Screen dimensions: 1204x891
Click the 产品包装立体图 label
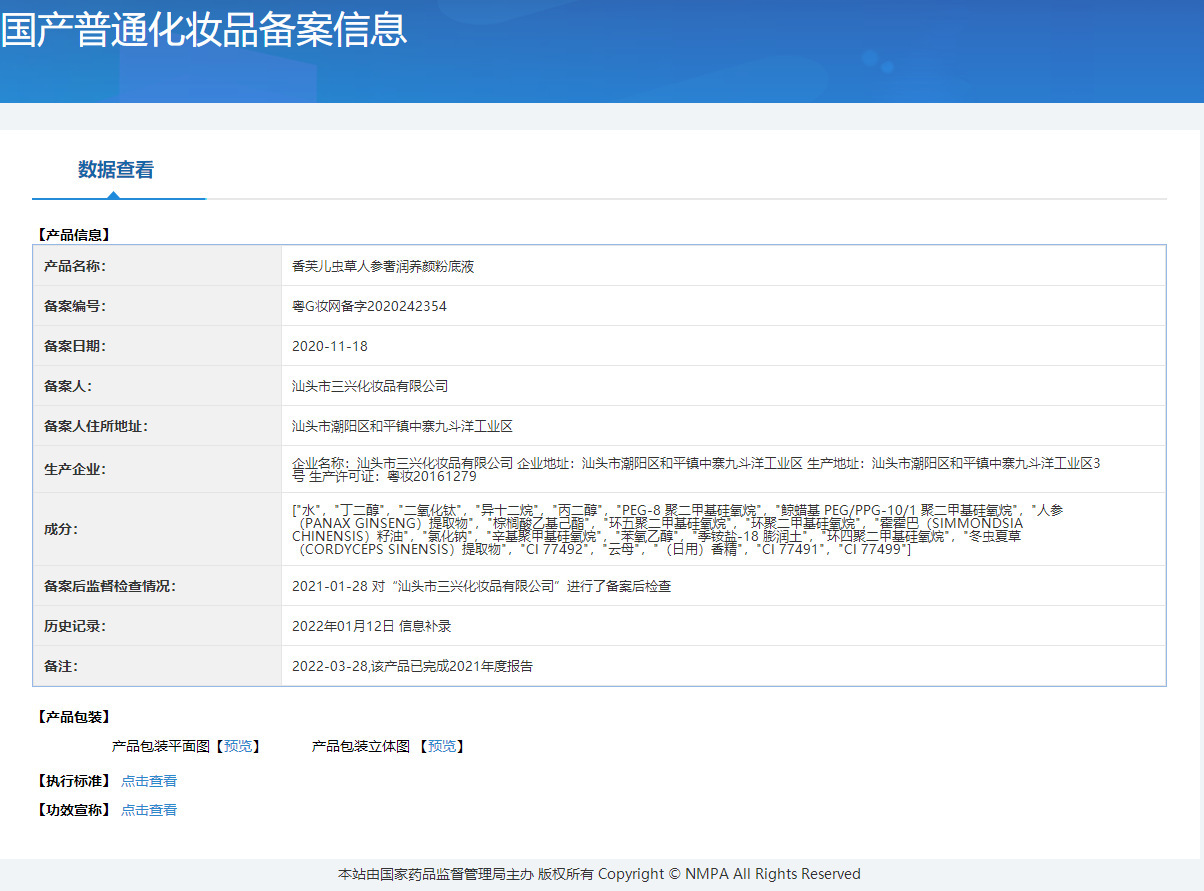point(361,746)
